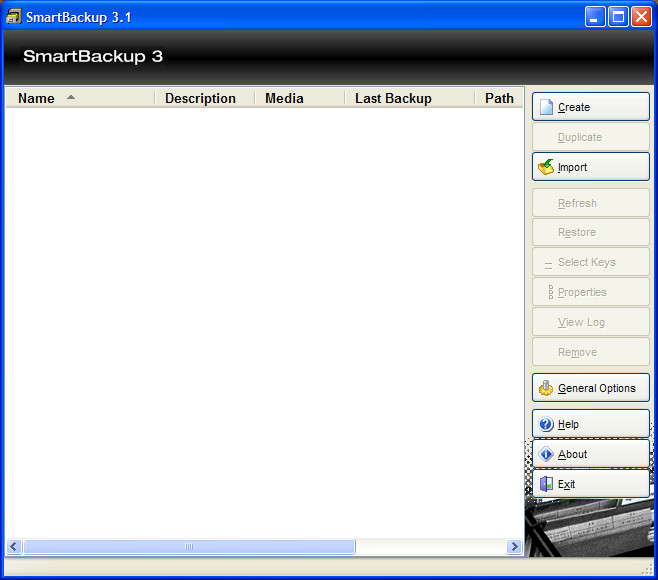Click the greyed-out Duplicate button
Screen dimensions: 658x580
(x=591, y=137)
